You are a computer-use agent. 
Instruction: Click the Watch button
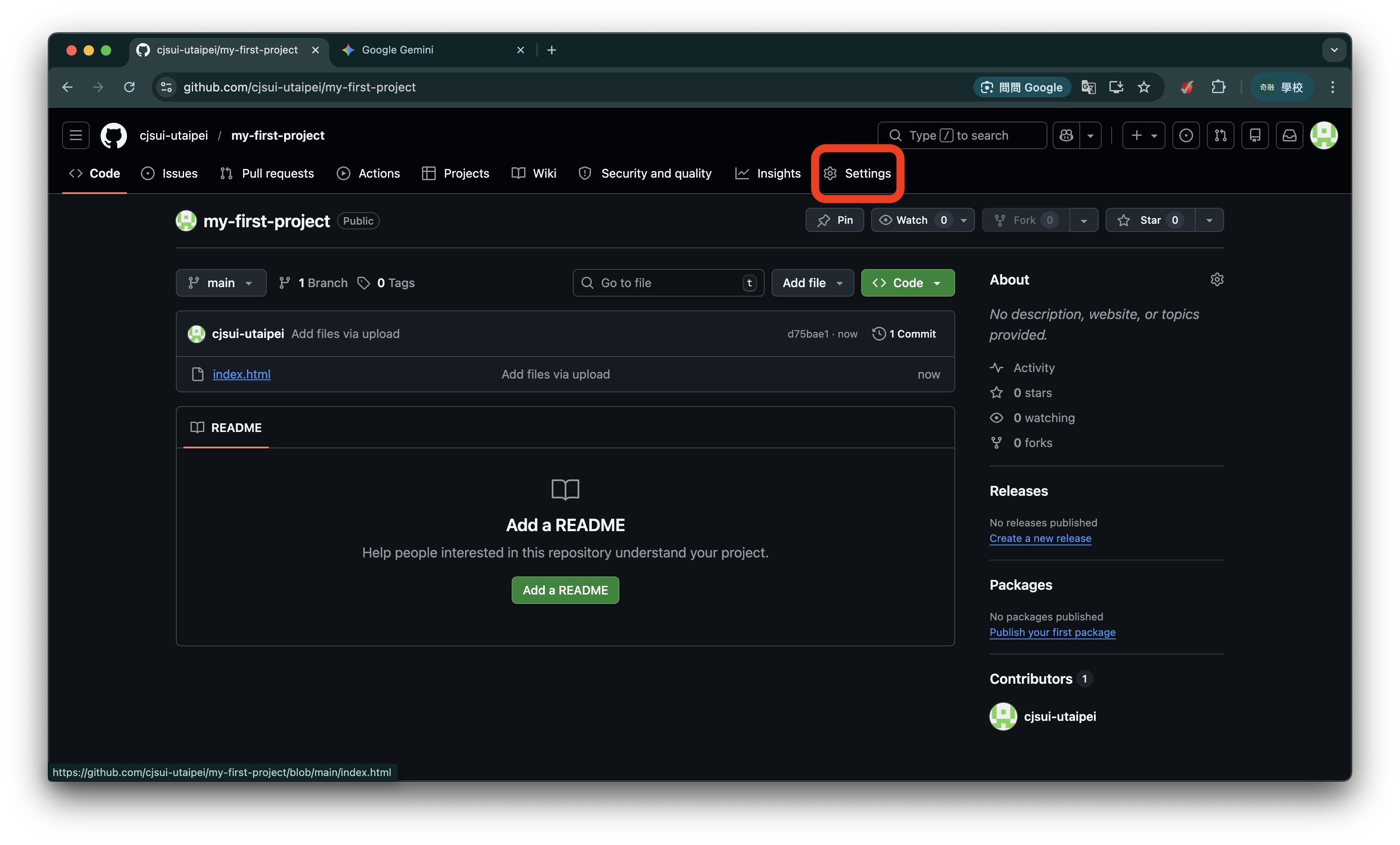tap(912, 220)
